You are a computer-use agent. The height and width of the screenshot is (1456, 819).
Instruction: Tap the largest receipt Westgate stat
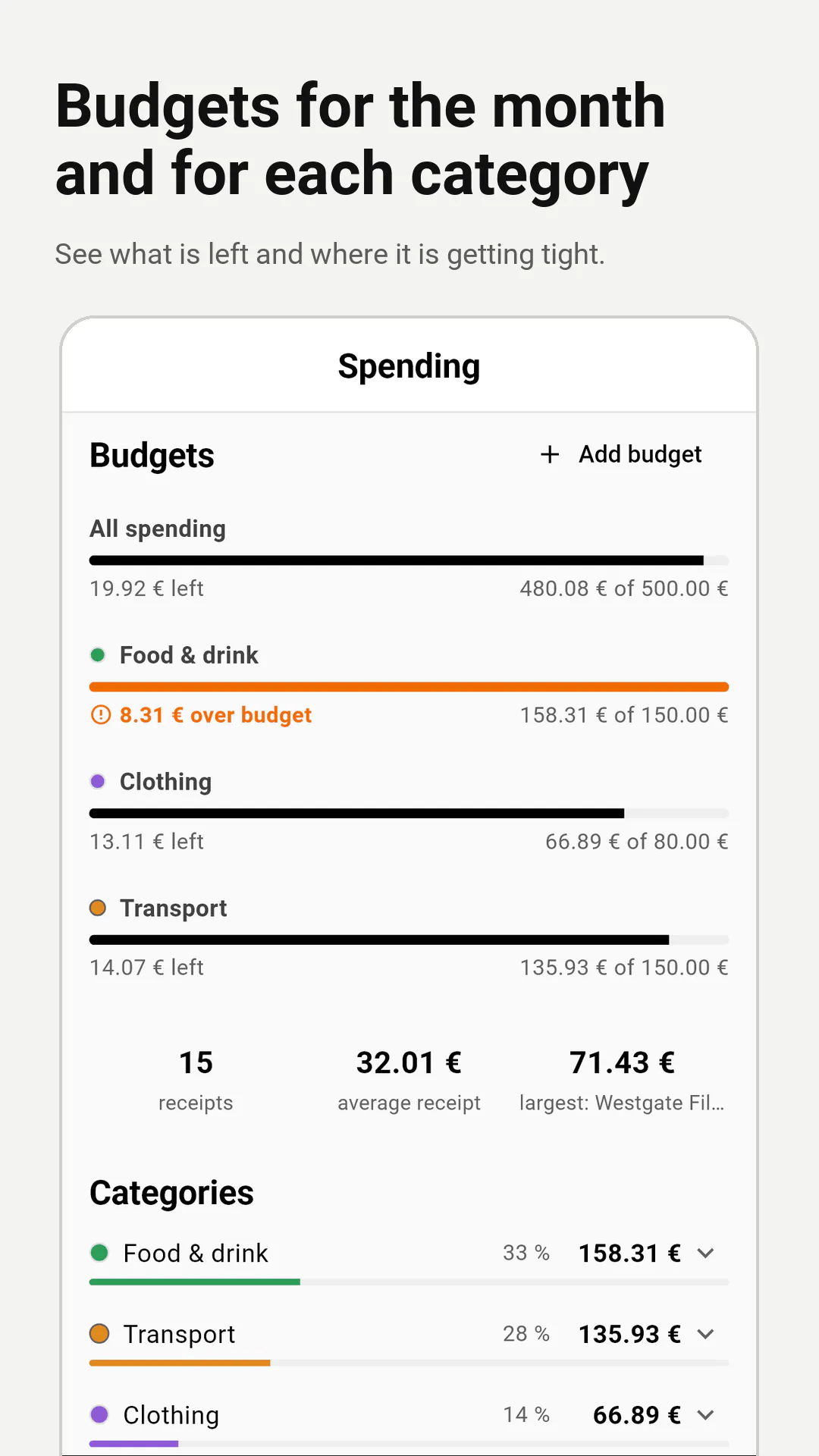(622, 1080)
